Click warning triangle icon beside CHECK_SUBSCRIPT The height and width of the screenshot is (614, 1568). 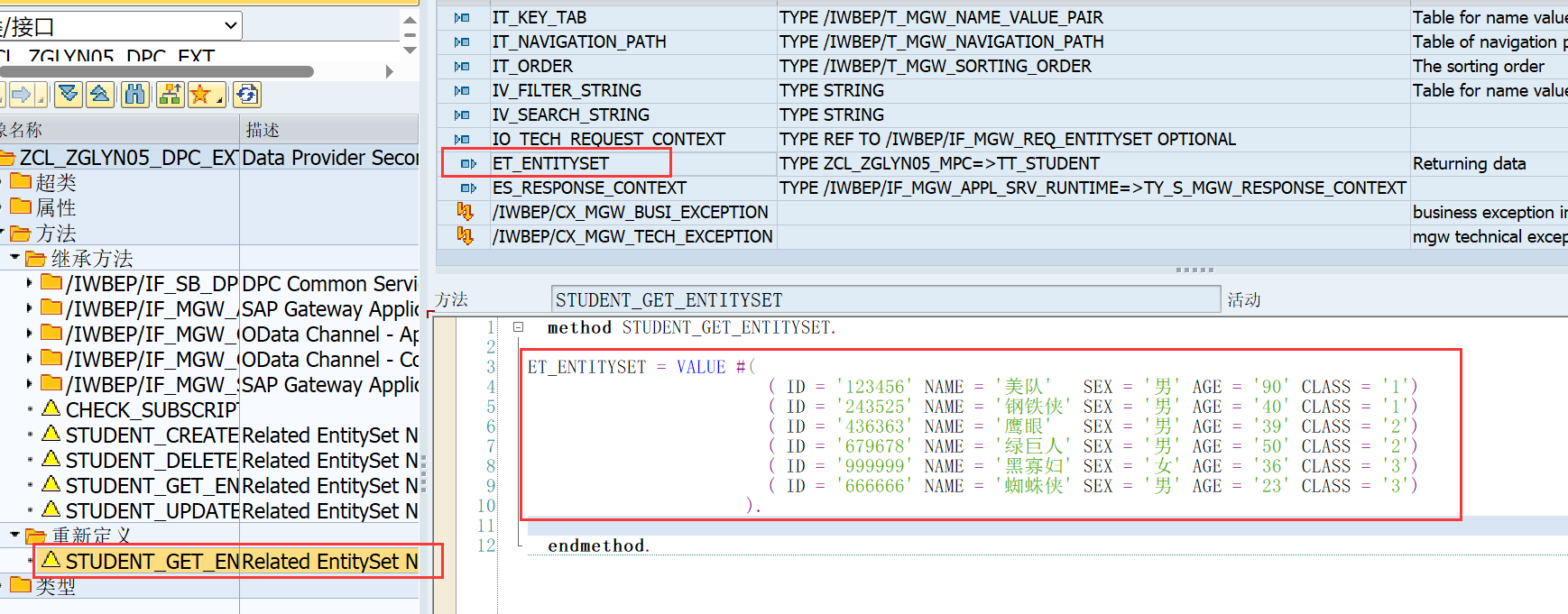[x=51, y=408]
